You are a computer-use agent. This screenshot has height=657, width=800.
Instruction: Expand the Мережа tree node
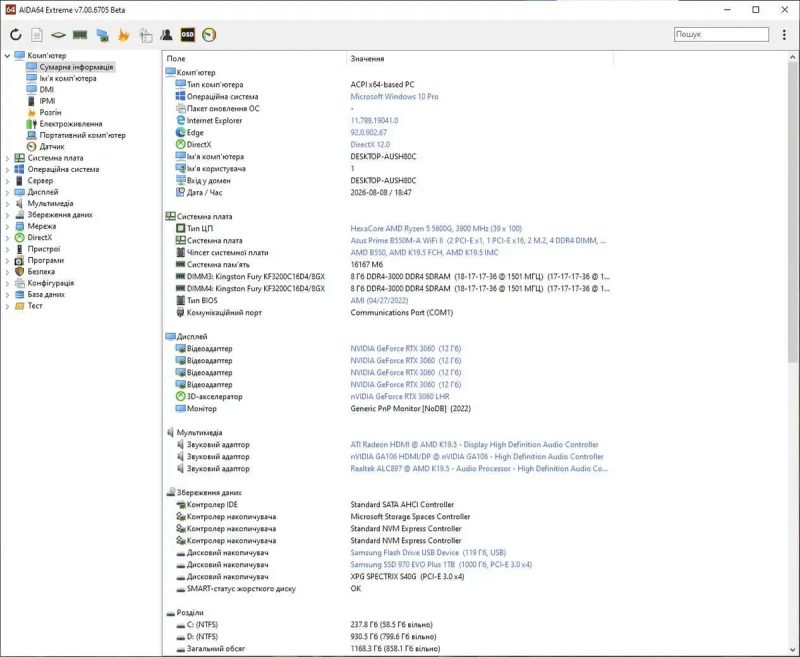[7, 226]
